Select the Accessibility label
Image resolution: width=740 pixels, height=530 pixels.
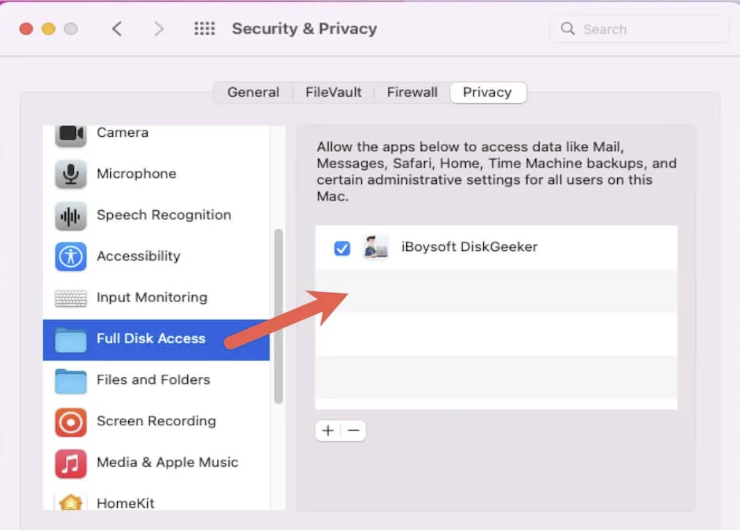tap(138, 256)
